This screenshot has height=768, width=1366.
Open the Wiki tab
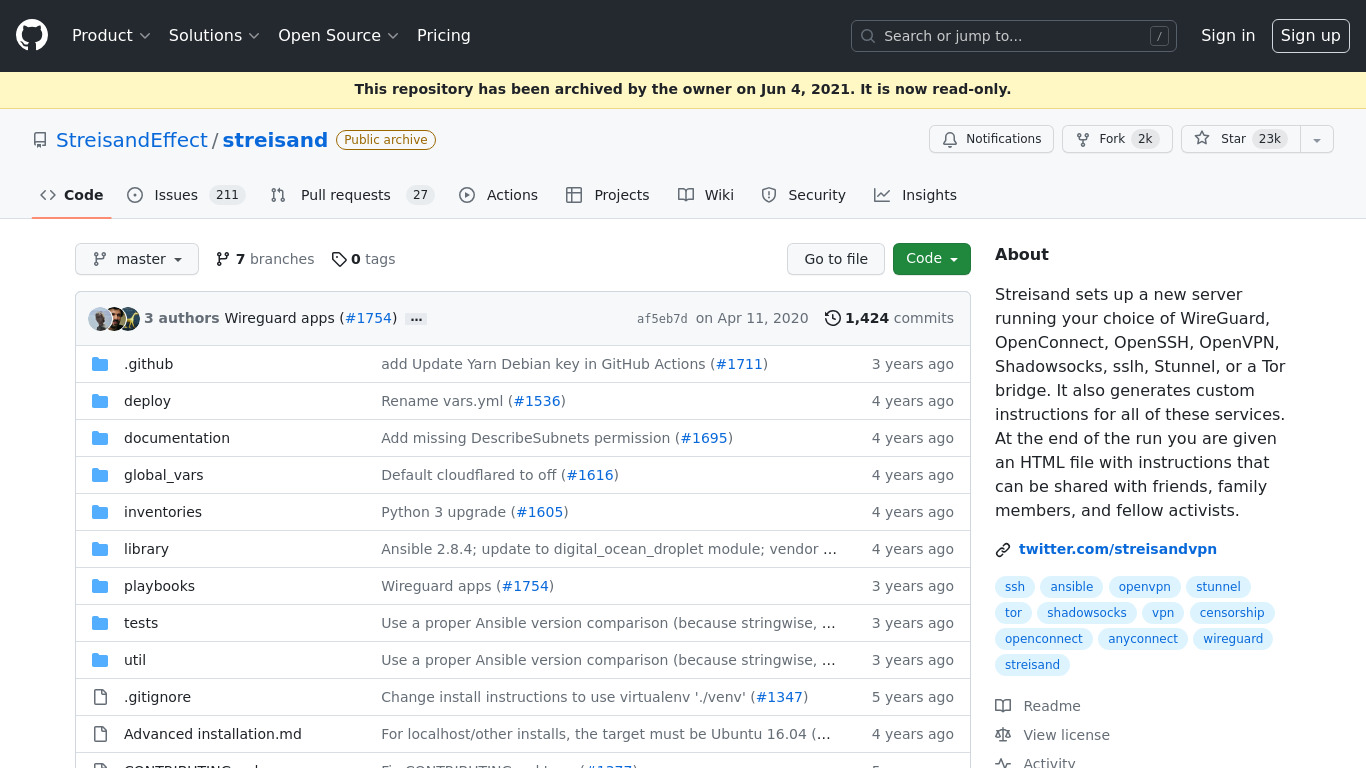[x=706, y=195]
